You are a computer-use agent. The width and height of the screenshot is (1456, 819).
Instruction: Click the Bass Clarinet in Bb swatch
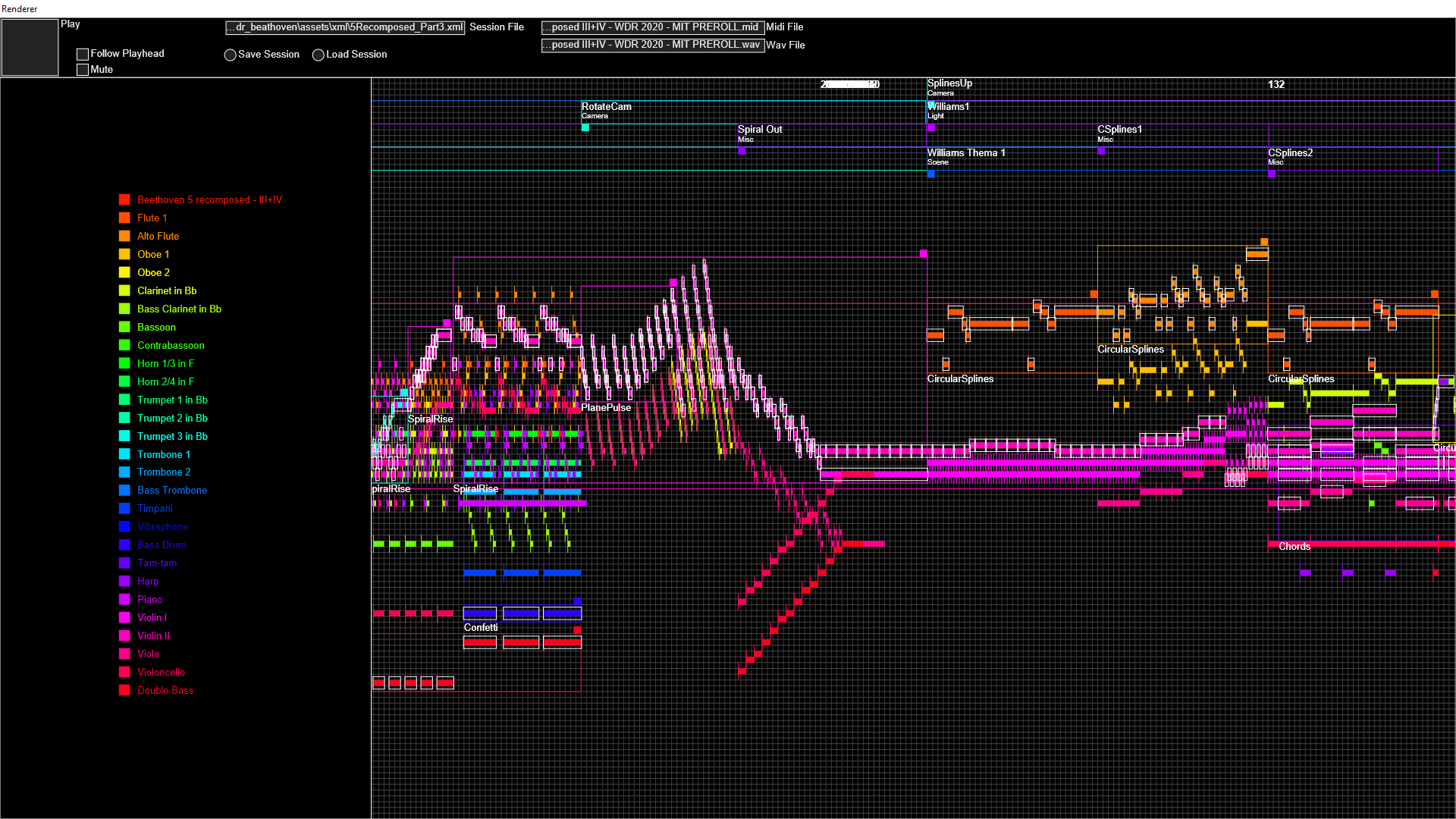click(x=124, y=309)
